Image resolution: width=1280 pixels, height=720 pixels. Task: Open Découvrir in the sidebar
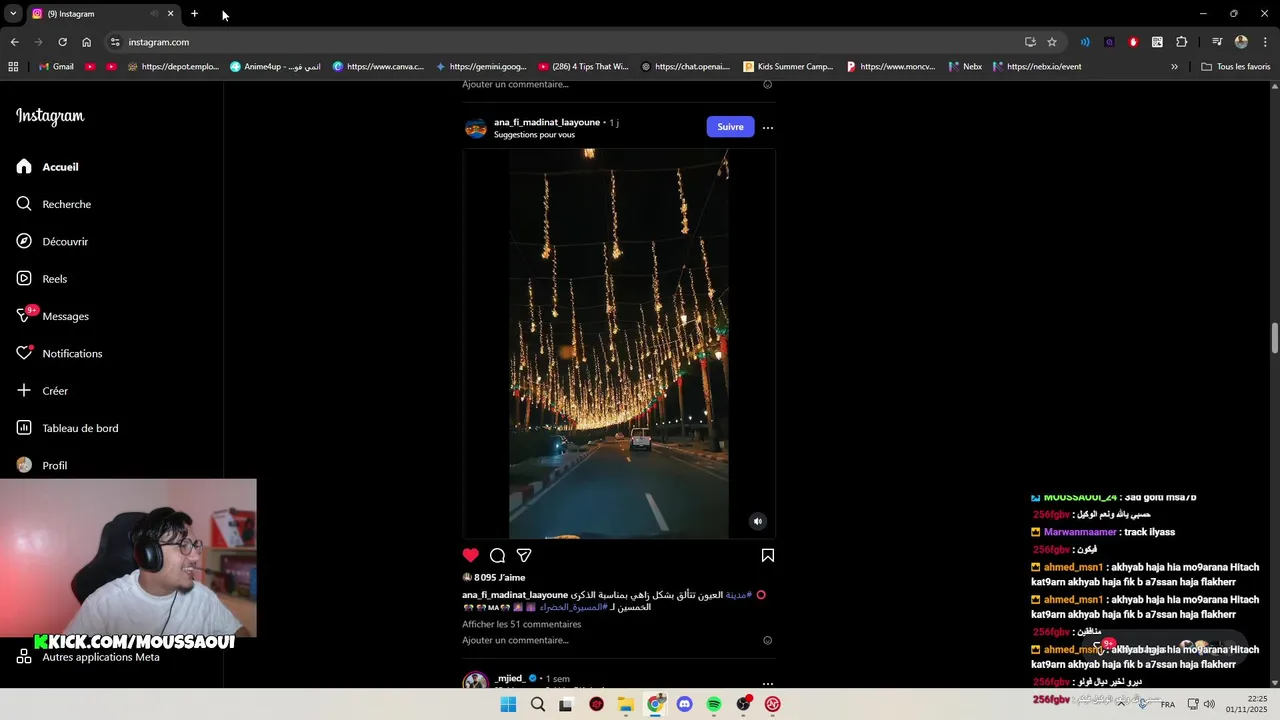point(52,241)
